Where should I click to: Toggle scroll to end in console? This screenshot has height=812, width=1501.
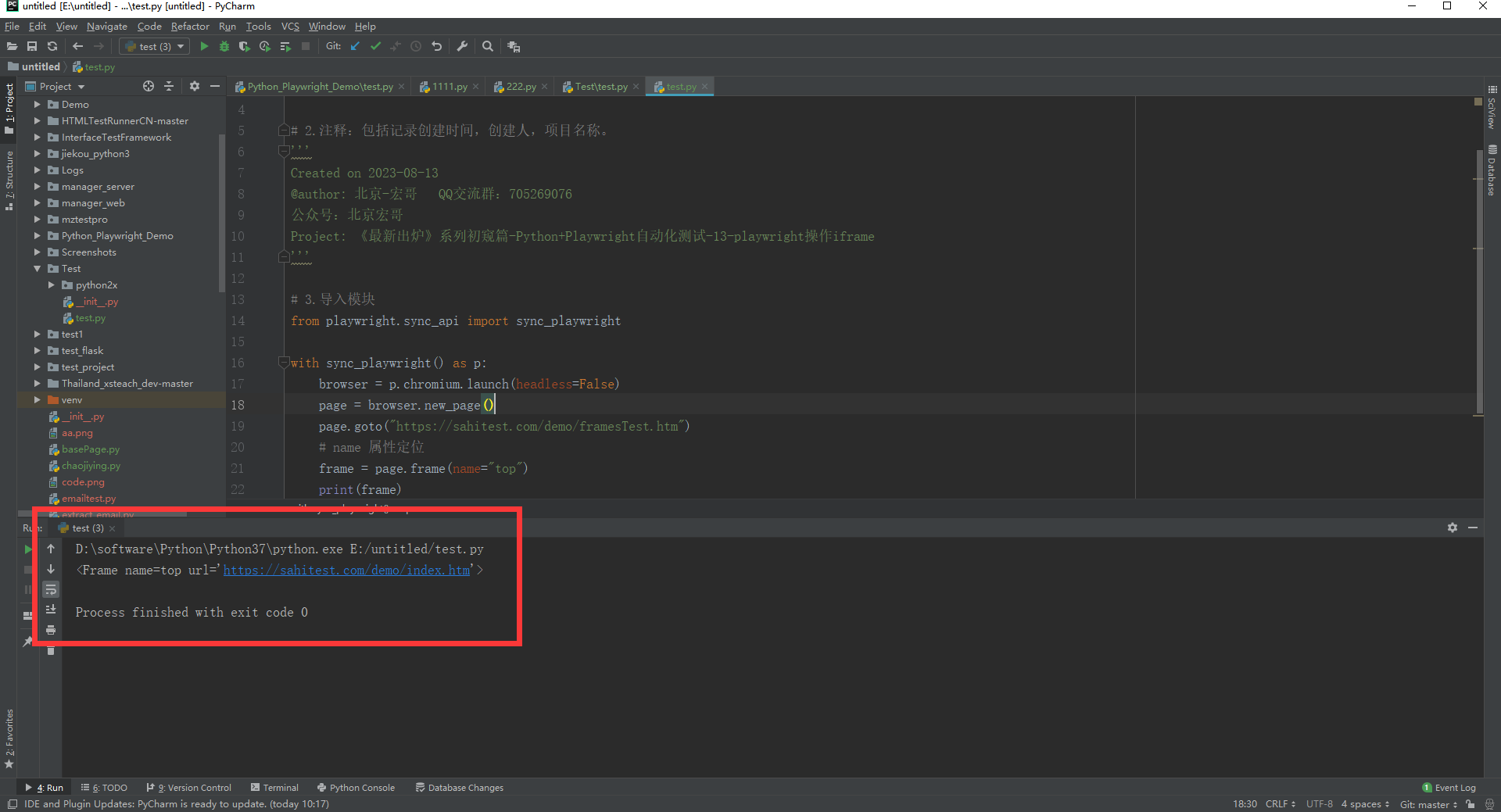pos(51,610)
